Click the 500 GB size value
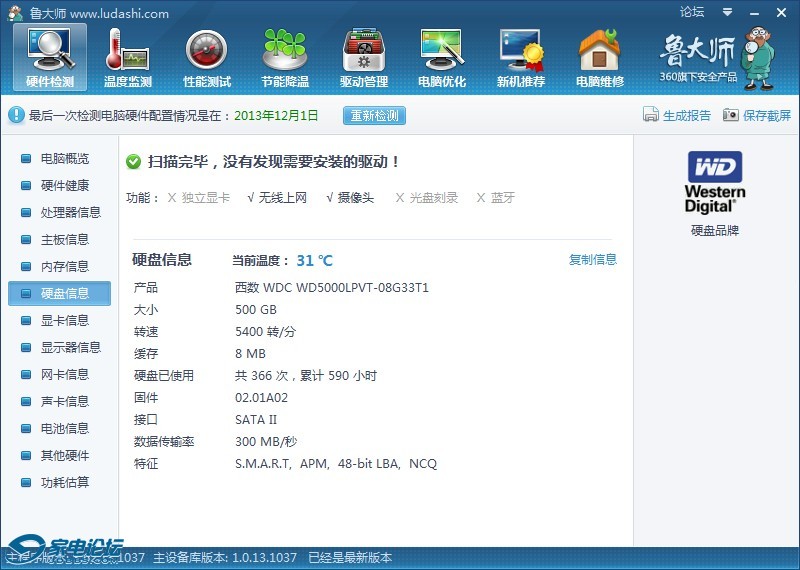The image size is (800, 570). [256, 310]
